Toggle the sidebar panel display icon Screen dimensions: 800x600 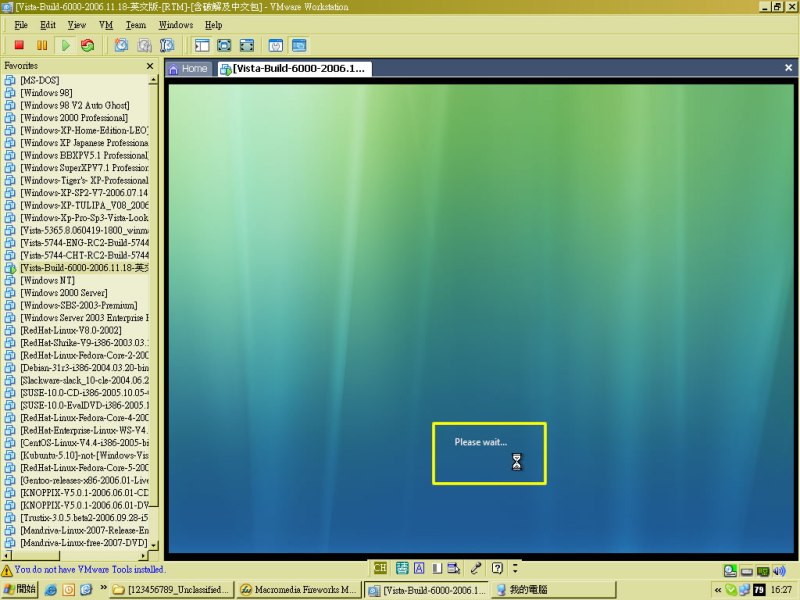coord(202,45)
